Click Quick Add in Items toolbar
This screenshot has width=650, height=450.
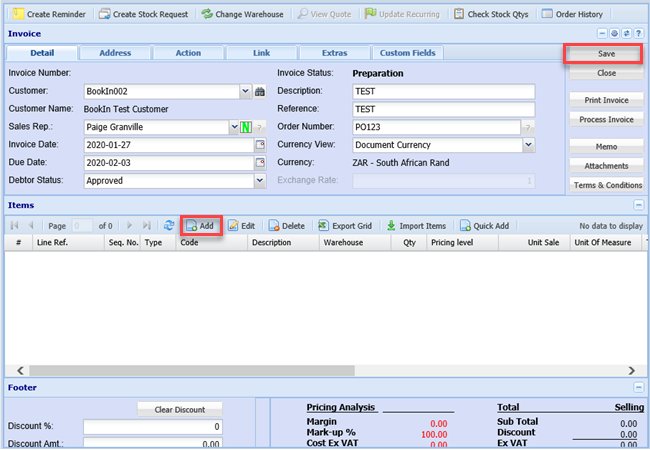point(484,226)
